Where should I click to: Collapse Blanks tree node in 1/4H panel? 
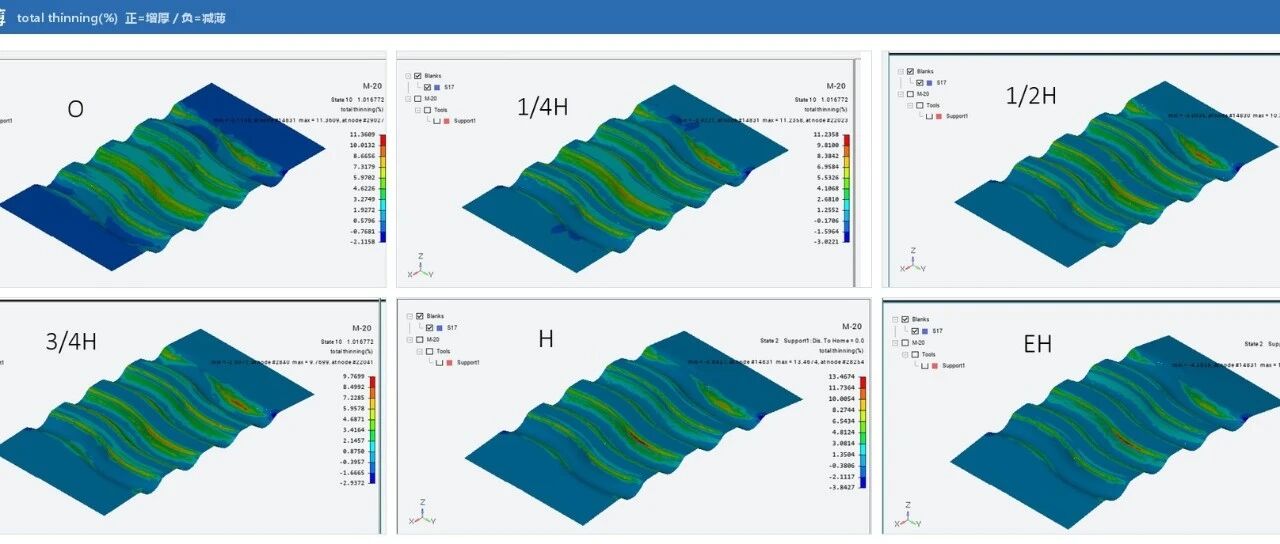click(x=408, y=76)
